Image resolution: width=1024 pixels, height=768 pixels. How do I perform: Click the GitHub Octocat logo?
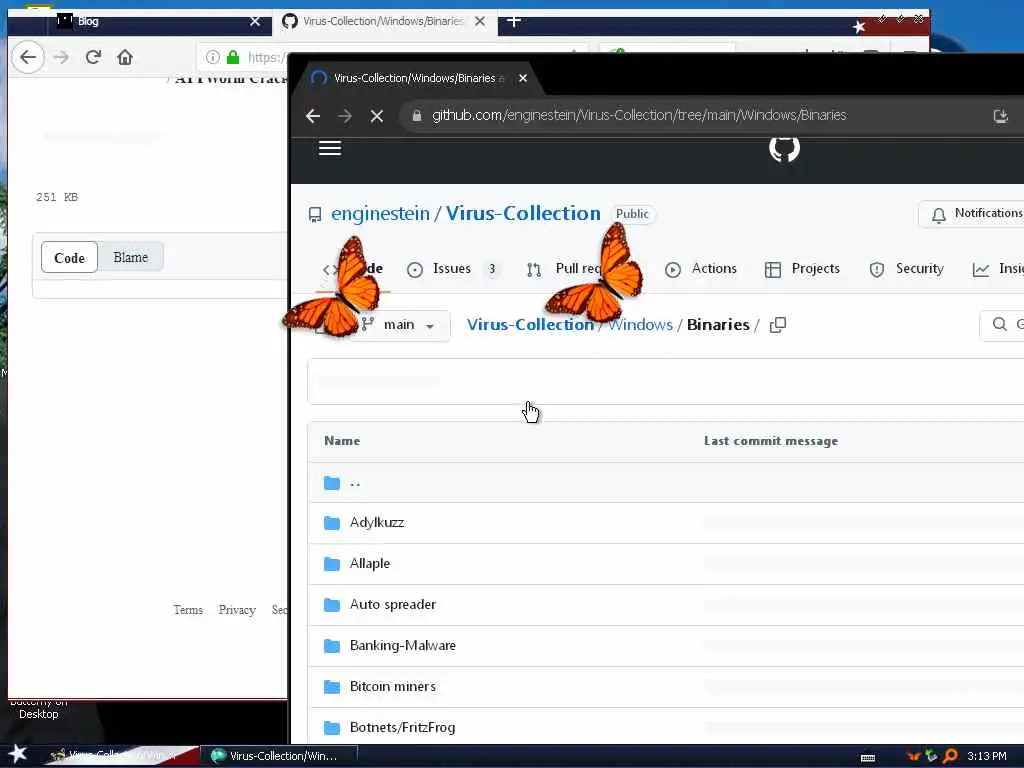coord(784,148)
